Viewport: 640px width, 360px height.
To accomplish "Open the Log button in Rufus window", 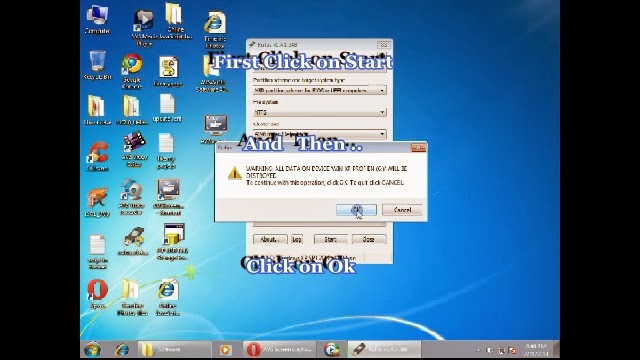I will tap(297, 239).
